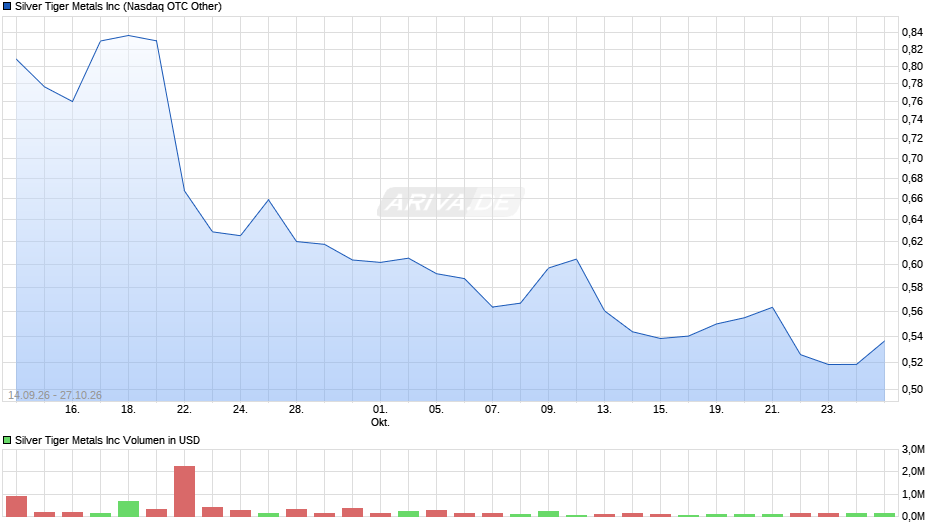Click the '0,66' price axis label

(x=912, y=199)
